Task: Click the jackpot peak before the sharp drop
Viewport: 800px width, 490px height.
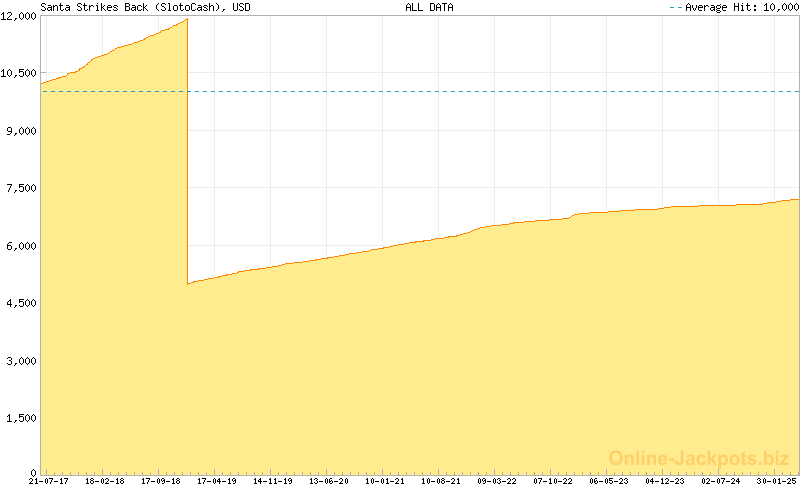Action: (x=187, y=20)
